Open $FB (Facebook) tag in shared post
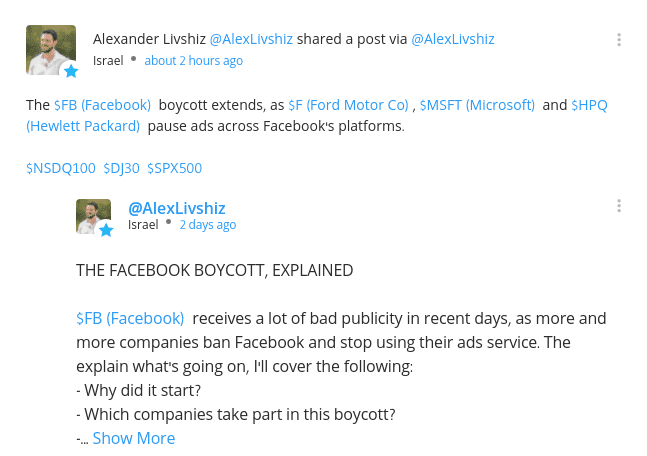The height and width of the screenshot is (456, 647). [x=130, y=319]
